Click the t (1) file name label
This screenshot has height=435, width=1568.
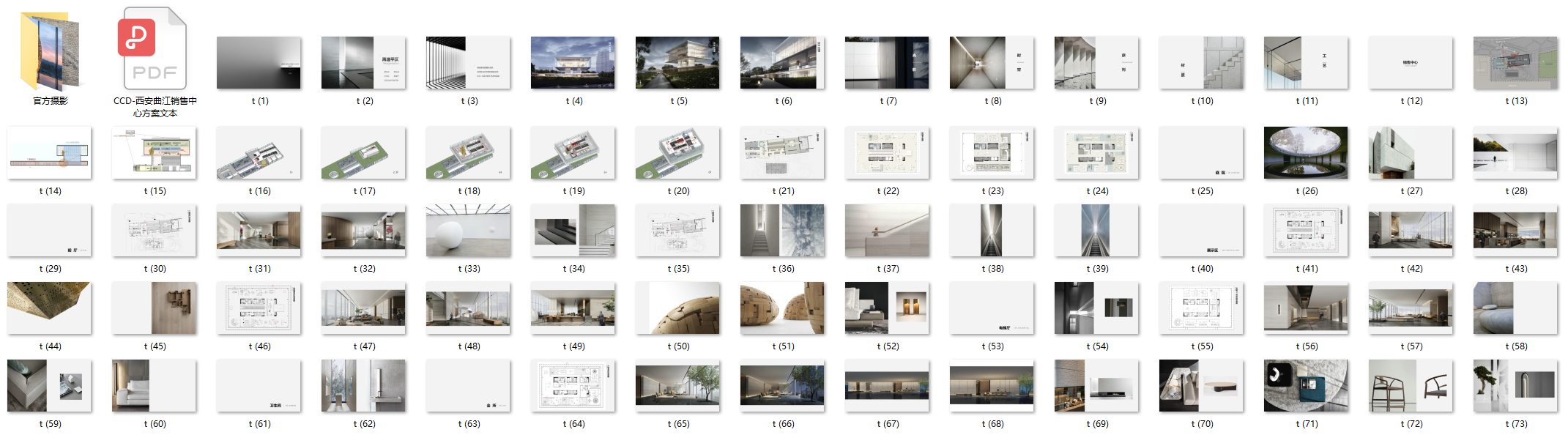(259, 101)
